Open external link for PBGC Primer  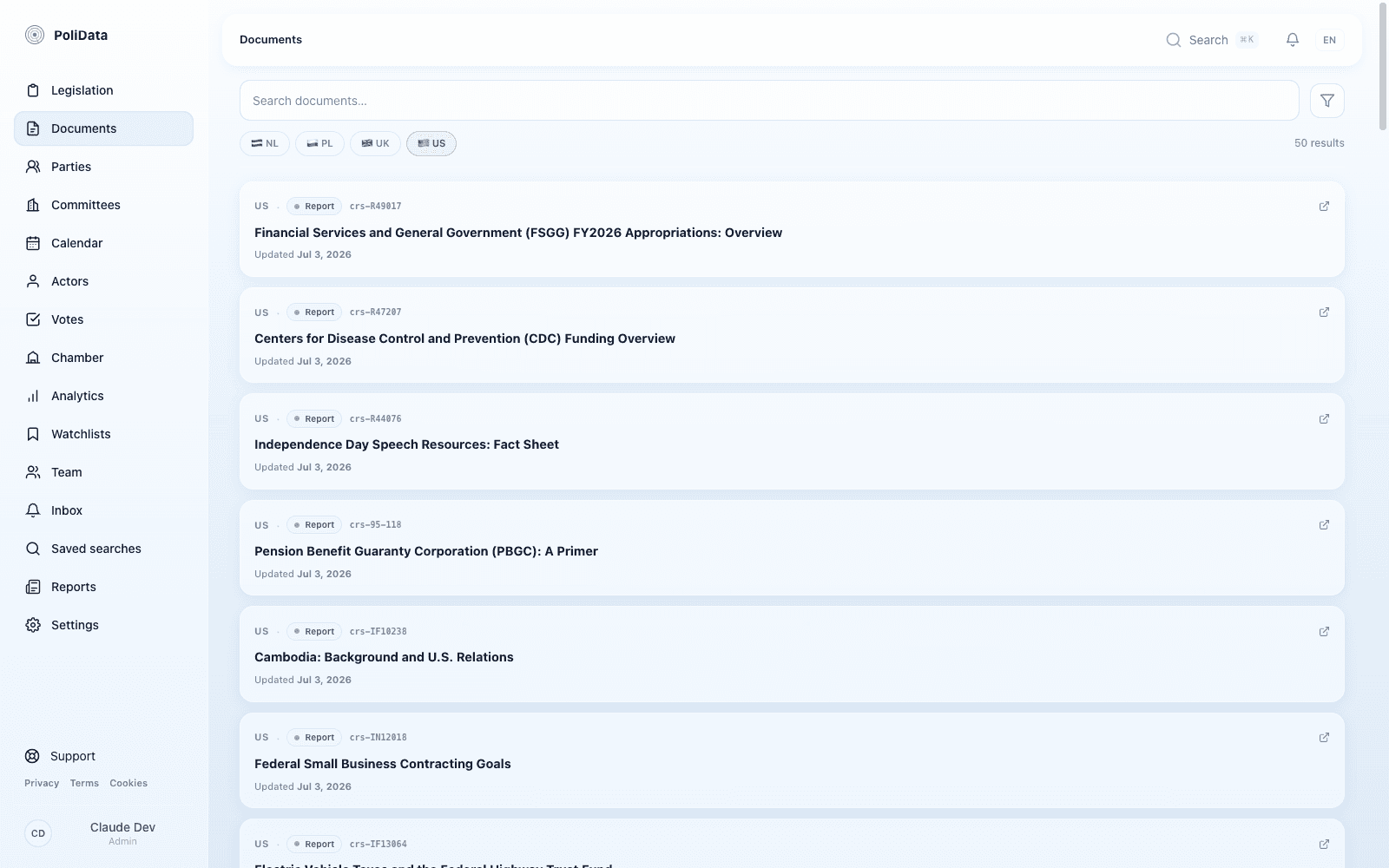pos(1324,525)
